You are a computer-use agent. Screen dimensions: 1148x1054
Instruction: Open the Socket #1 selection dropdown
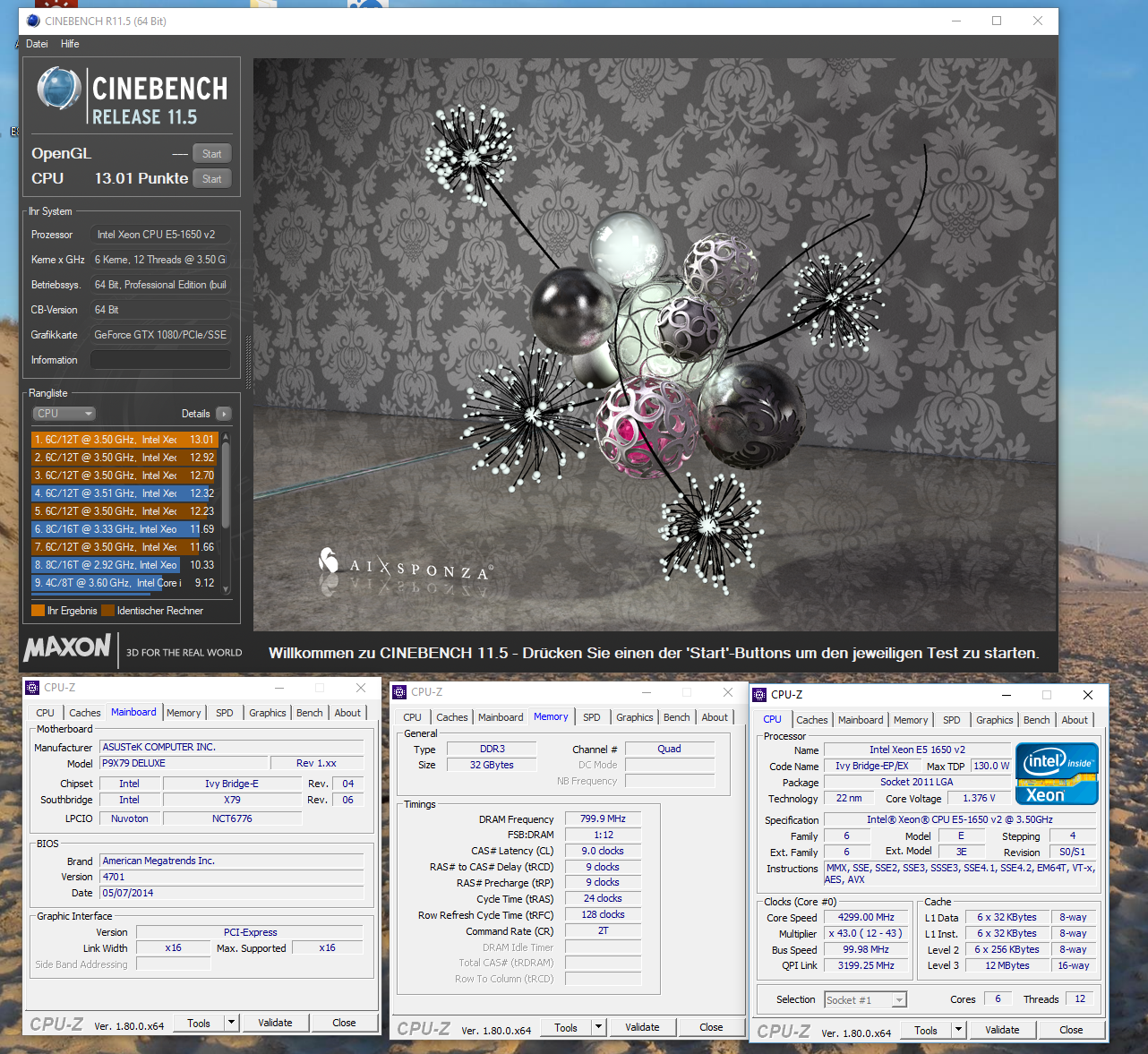click(x=866, y=1000)
